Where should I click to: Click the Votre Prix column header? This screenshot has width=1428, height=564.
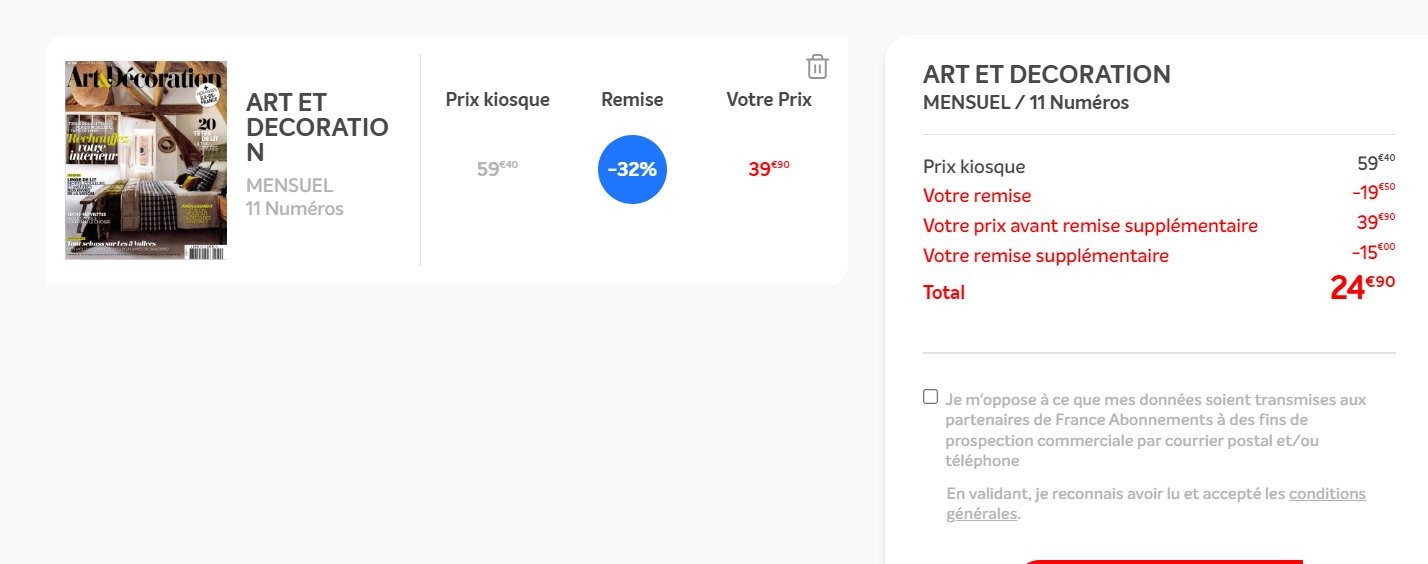(769, 100)
